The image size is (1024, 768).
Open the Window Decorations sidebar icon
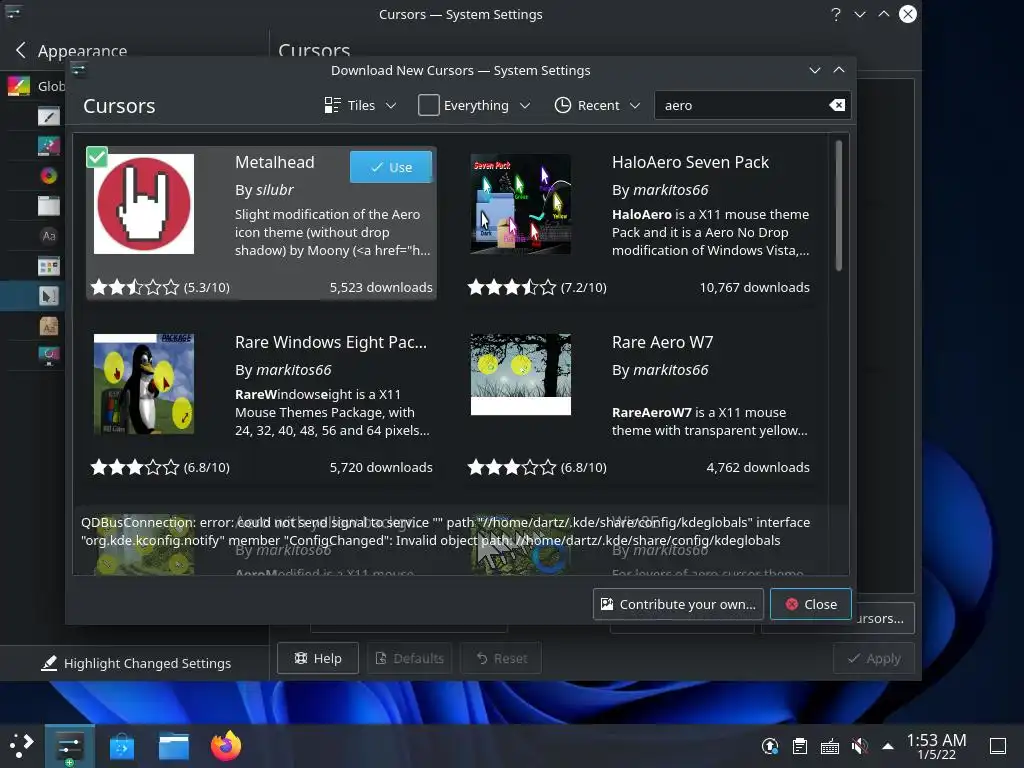pyautogui.click(x=48, y=206)
